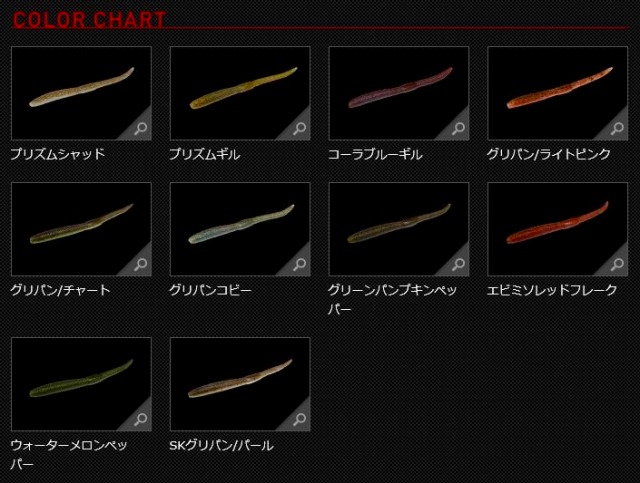Select the エビミソレッドフレーク red lure thumbnail
The height and width of the screenshot is (483, 640).
558,229
